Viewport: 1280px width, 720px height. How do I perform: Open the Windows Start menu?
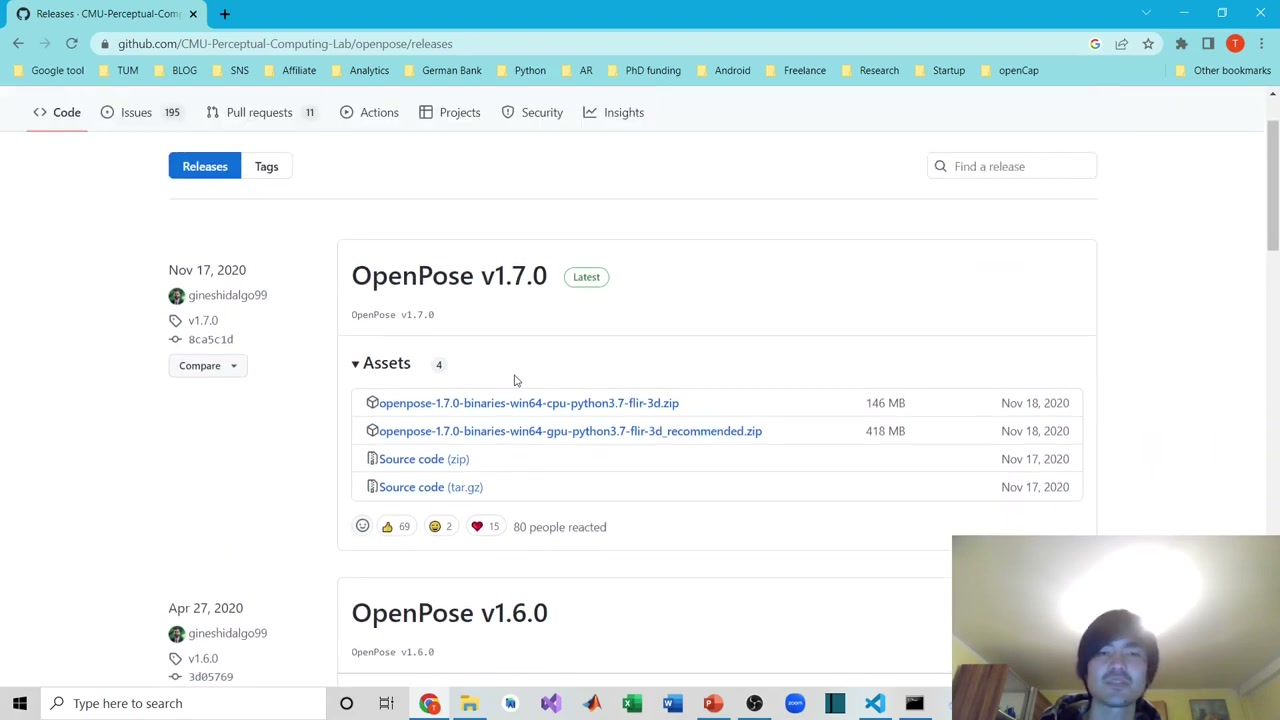coord(20,703)
